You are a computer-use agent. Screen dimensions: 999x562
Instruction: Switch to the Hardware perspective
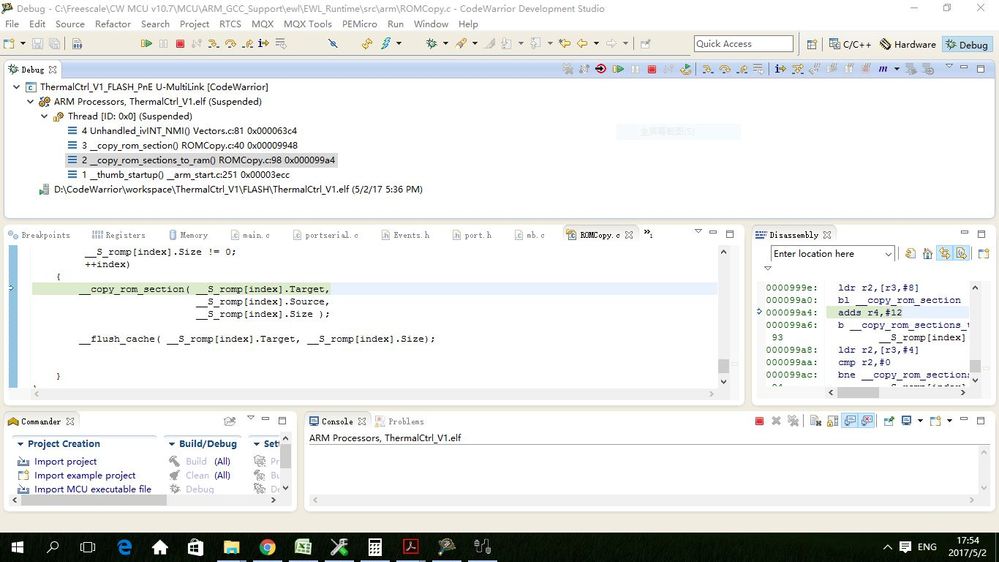[x=908, y=44]
